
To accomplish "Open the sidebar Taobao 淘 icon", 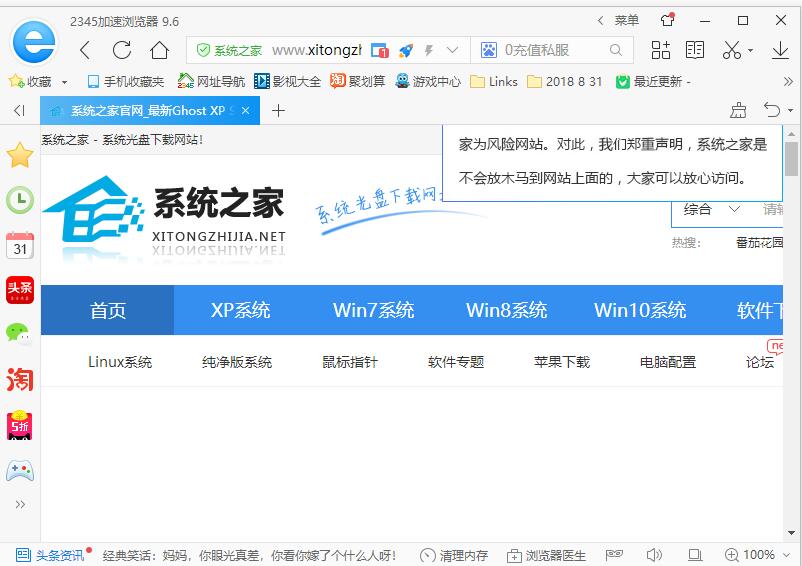I will (20, 380).
